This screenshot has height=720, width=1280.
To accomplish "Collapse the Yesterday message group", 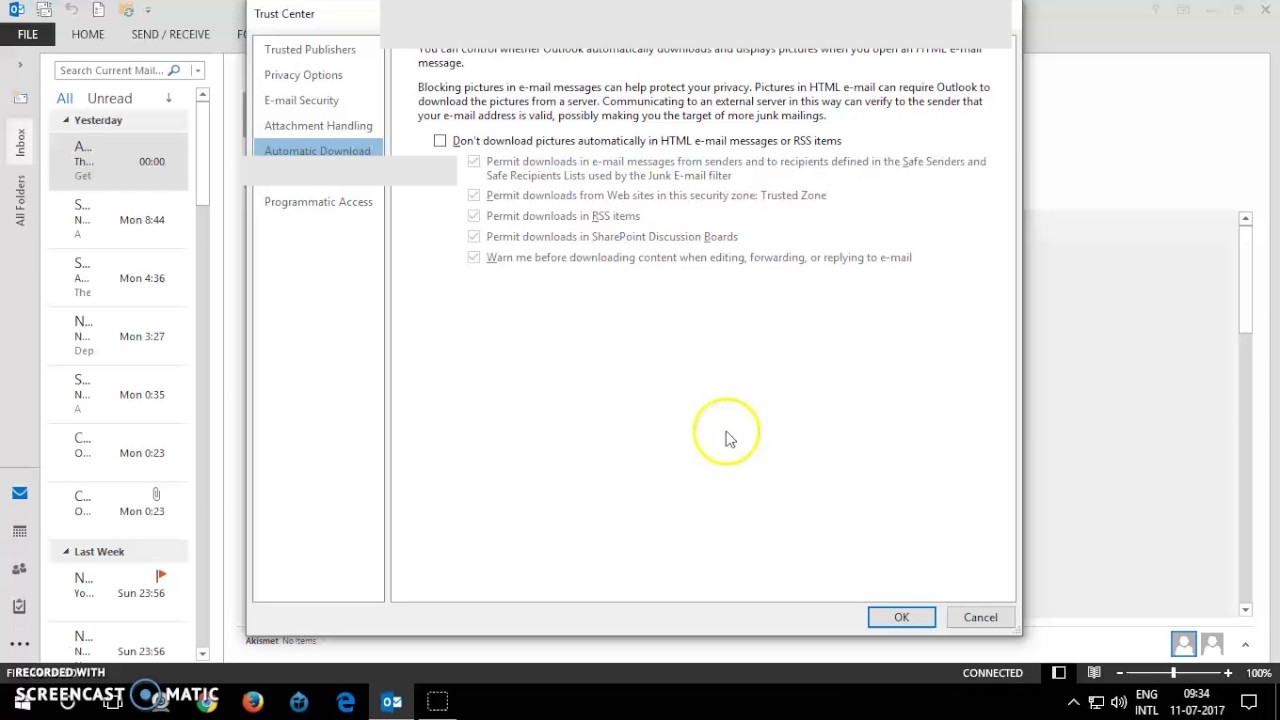I will tap(66, 120).
